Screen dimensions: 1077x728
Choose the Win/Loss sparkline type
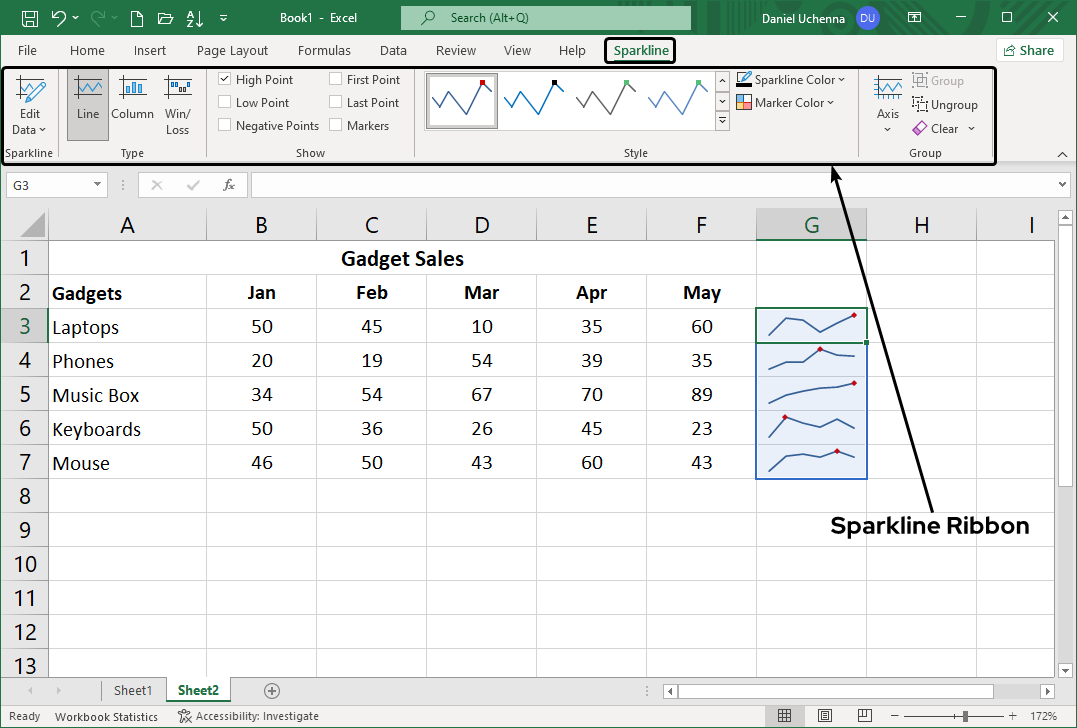177,103
